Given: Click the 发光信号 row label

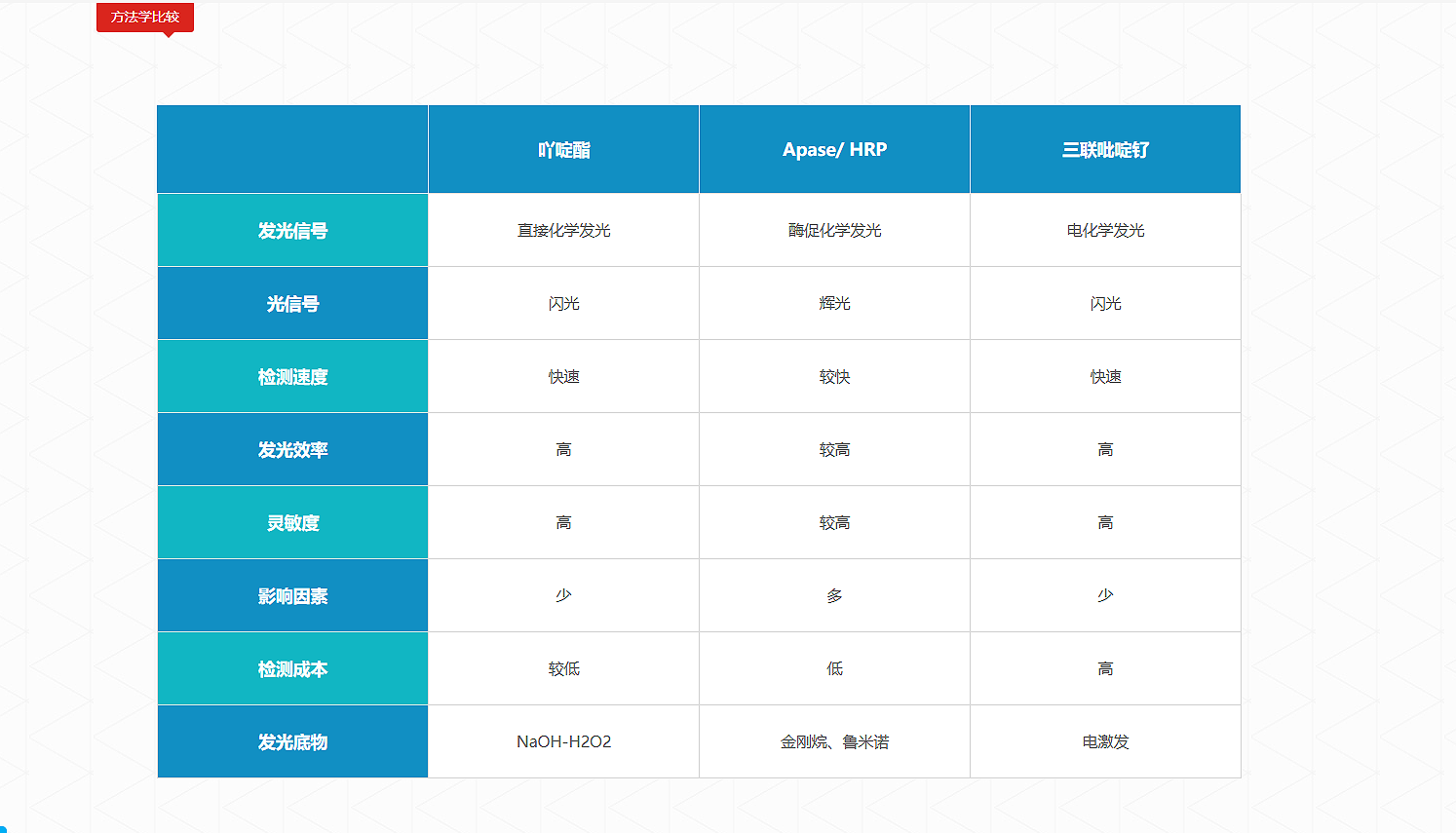Looking at the screenshot, I should coord(292,231).
